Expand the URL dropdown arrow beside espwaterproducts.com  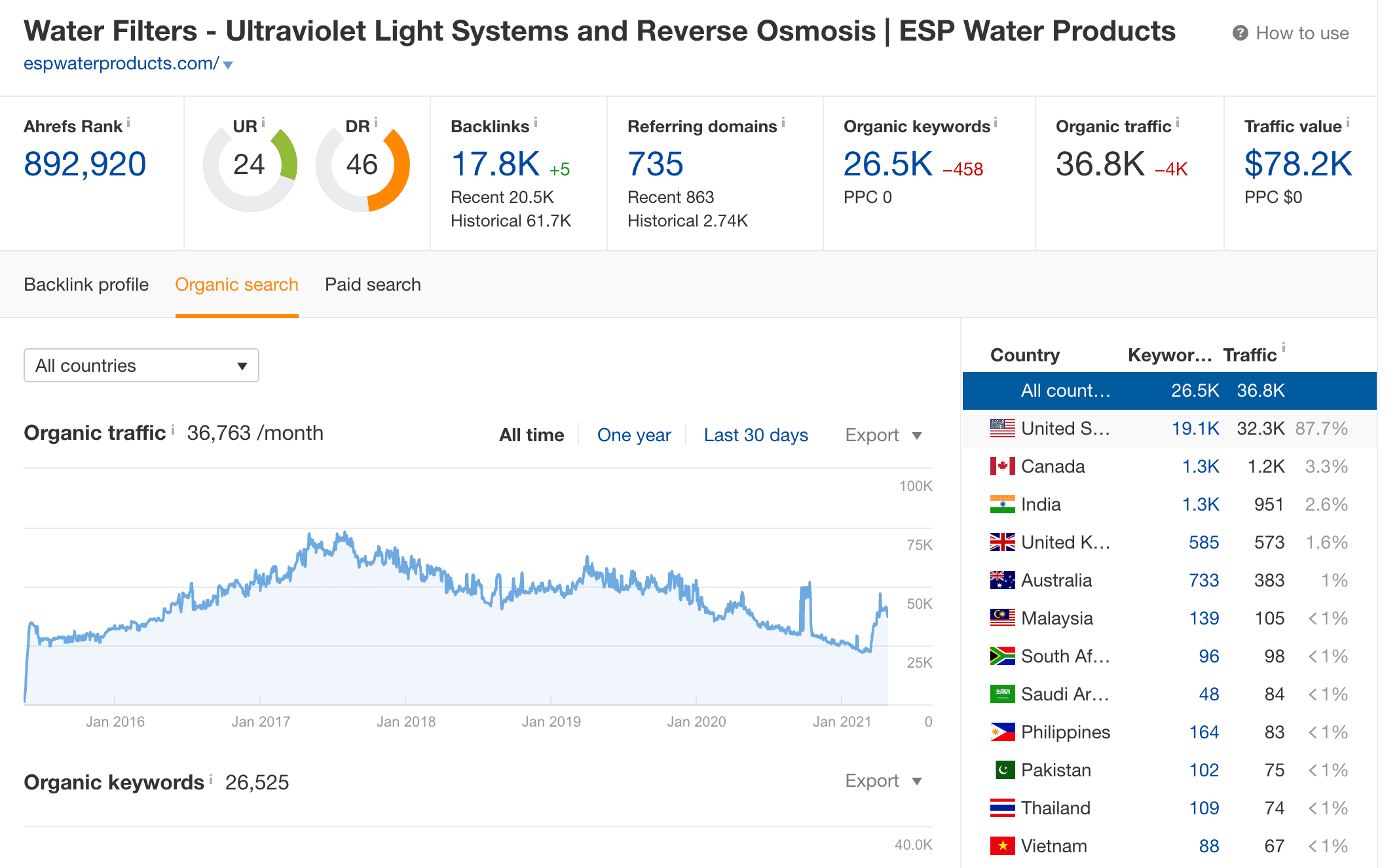click(228, 65)
